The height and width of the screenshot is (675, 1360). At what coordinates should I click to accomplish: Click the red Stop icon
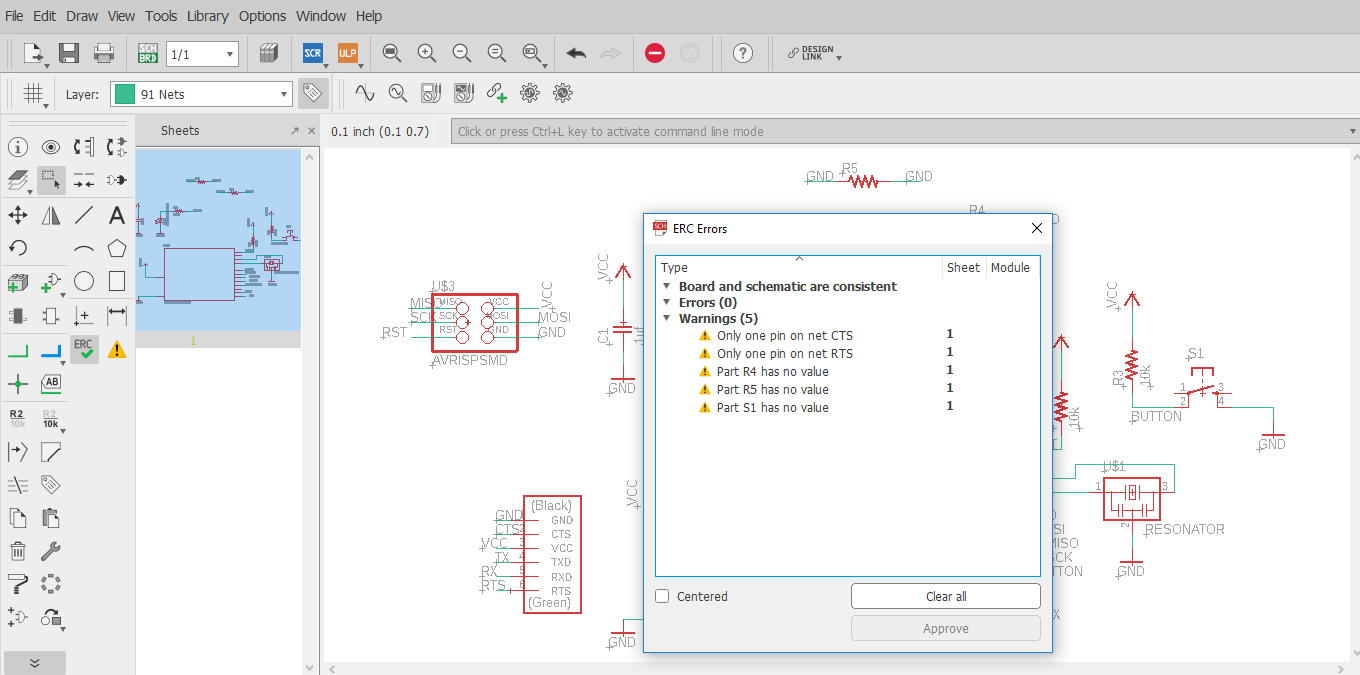click(x=655, y=53)
